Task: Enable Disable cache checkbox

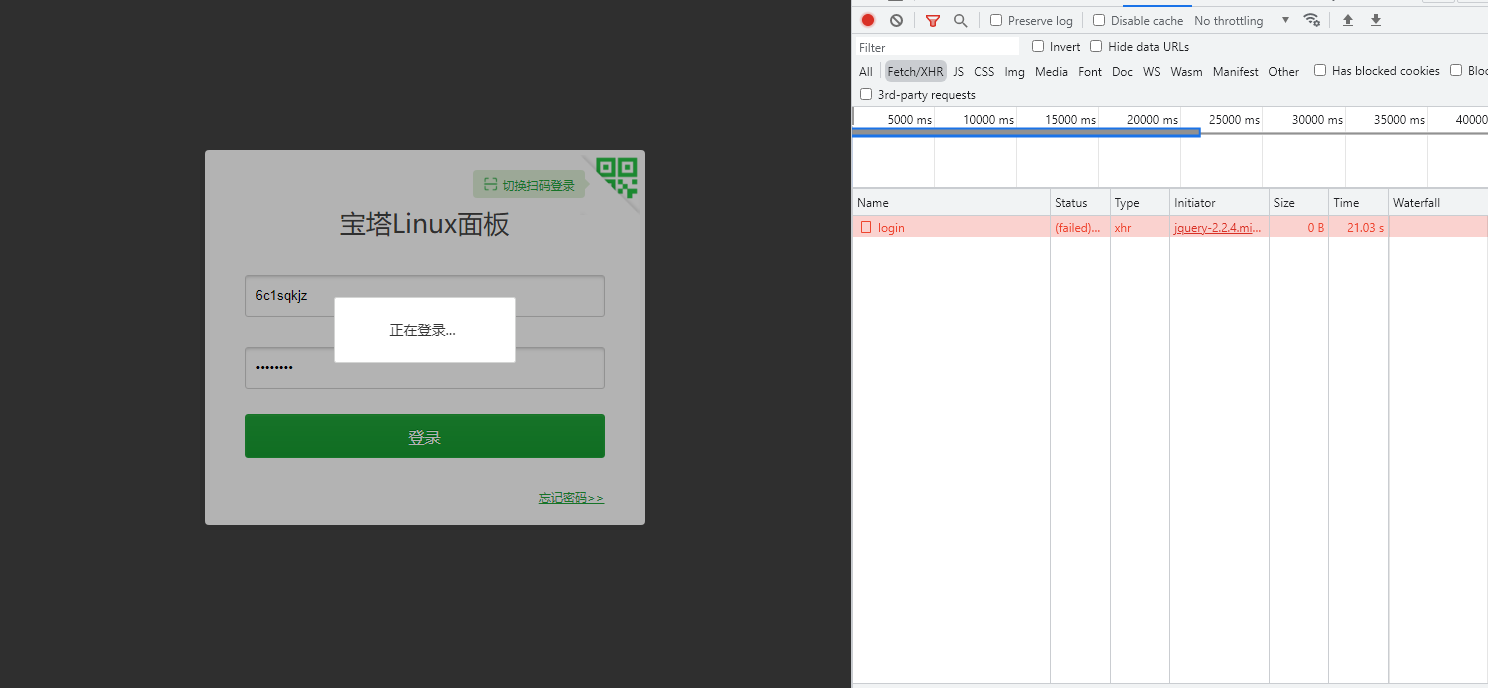Action: pos(1099,20)
